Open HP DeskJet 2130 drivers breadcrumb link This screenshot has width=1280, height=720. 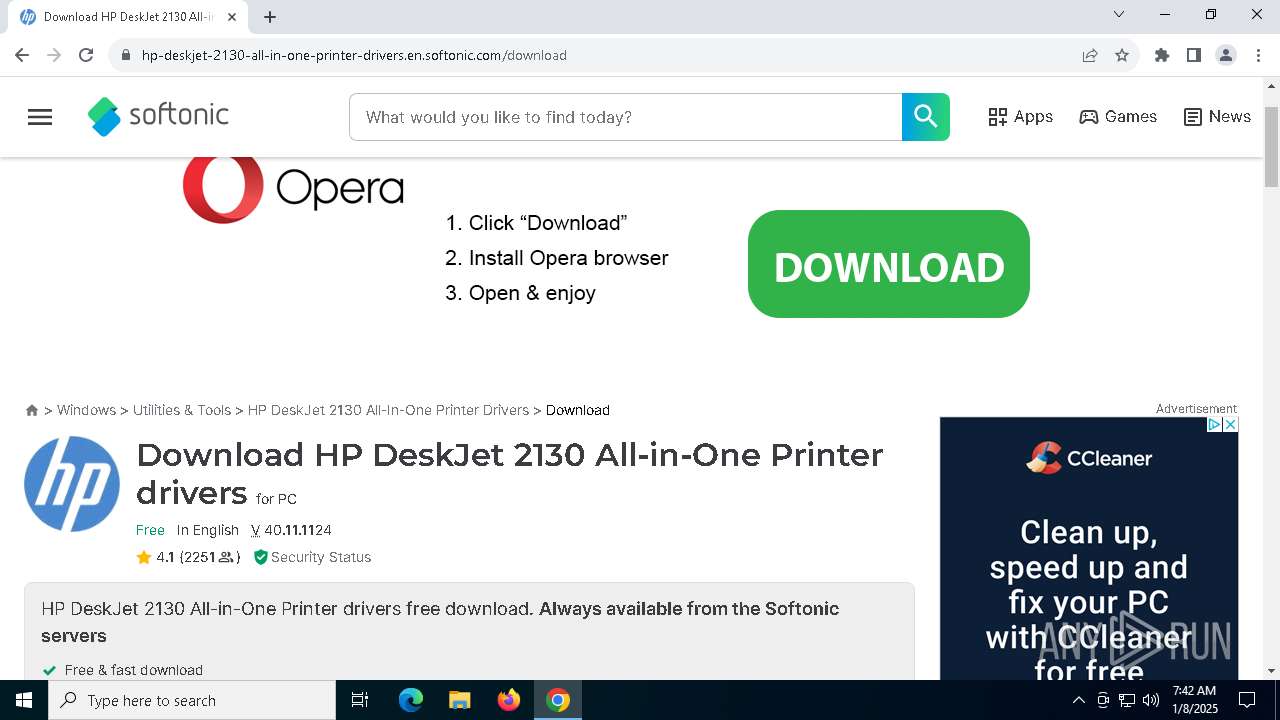click(388, 410)
